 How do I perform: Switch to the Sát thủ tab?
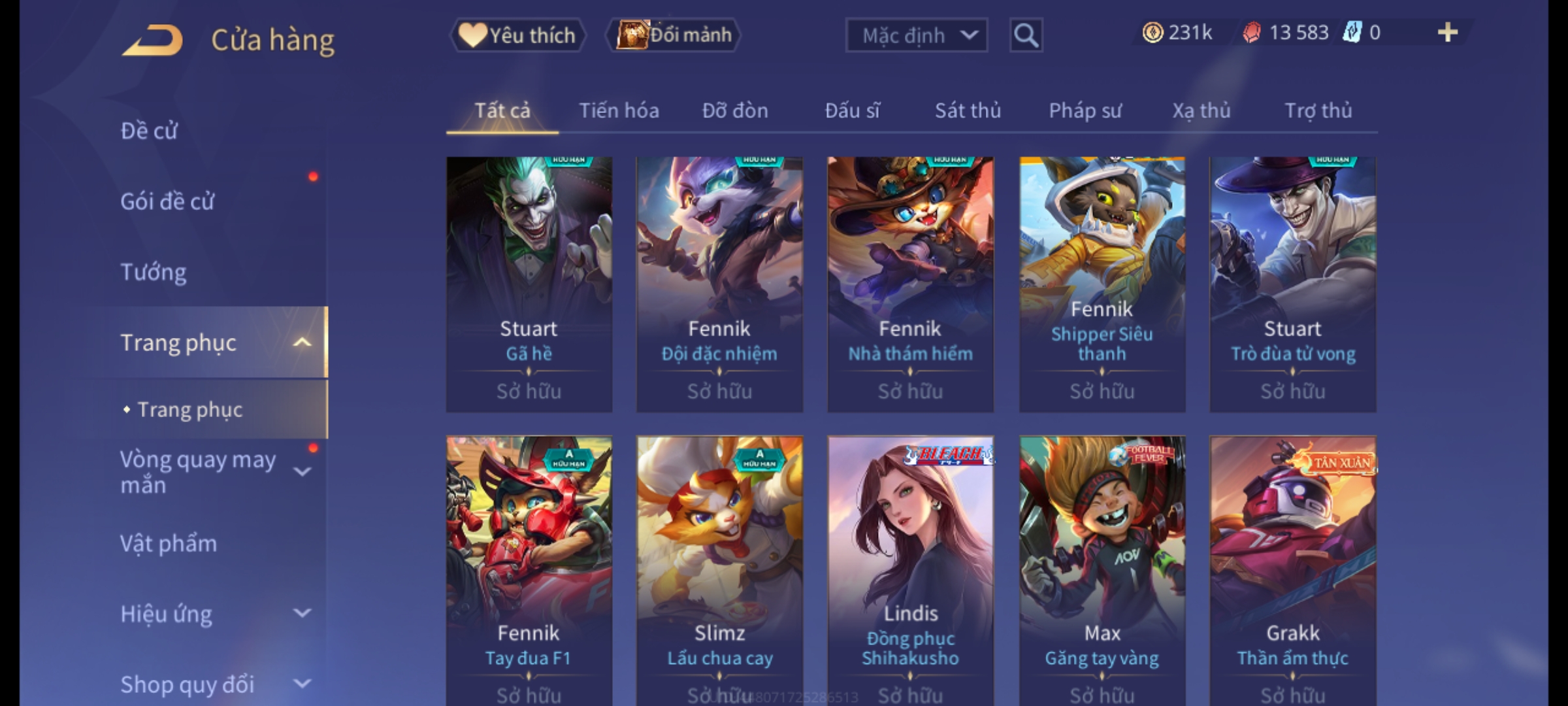(x=968, y=110)
